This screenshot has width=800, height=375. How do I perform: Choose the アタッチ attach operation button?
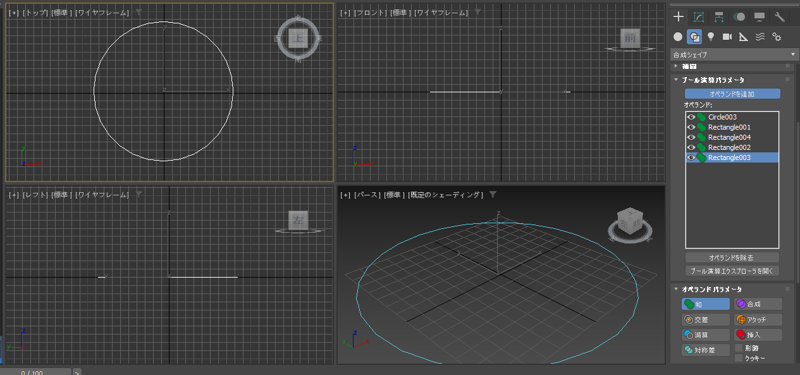pyautogui.click(x=758, y=319)
